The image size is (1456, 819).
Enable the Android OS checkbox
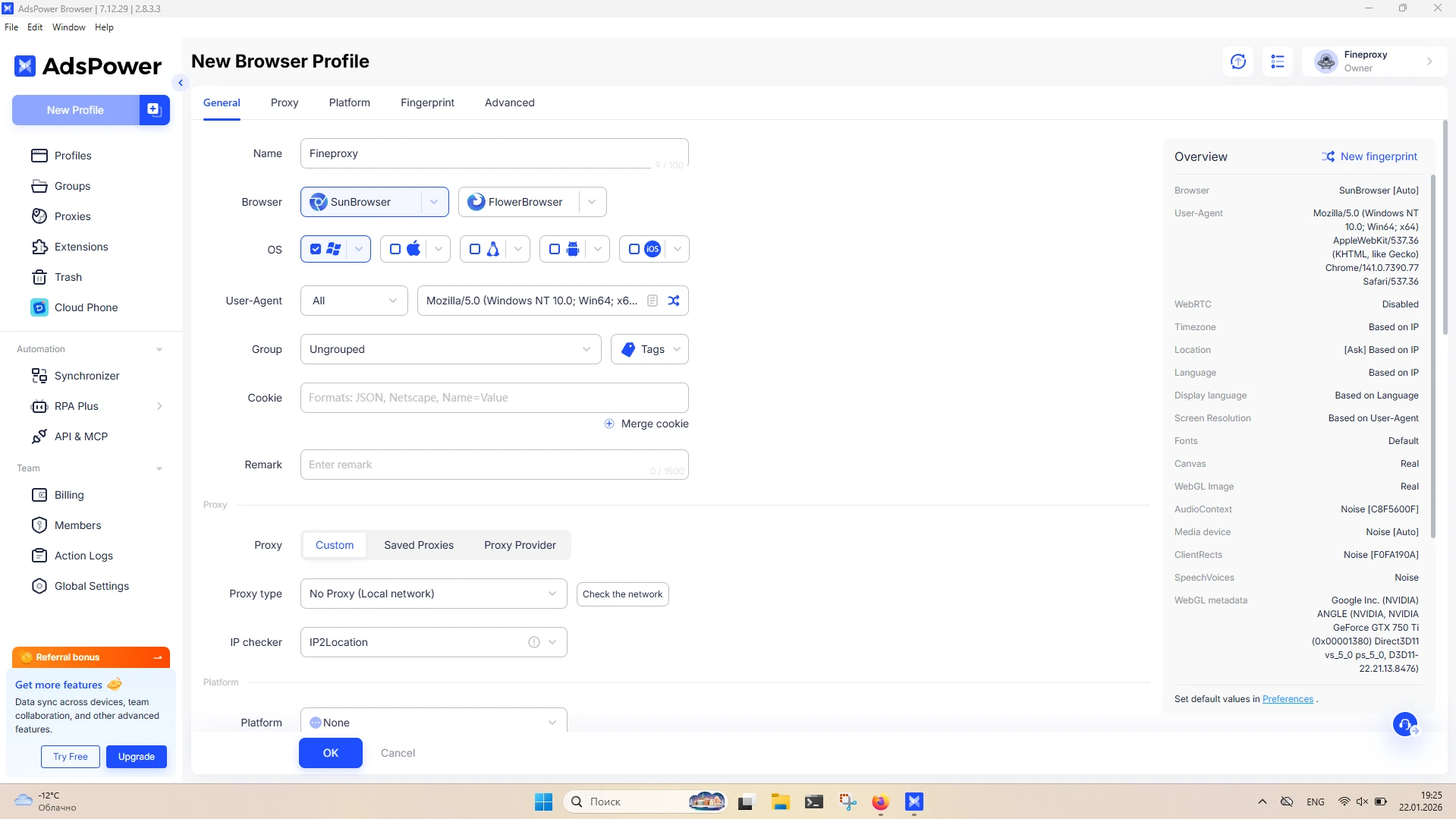(555, 249)
